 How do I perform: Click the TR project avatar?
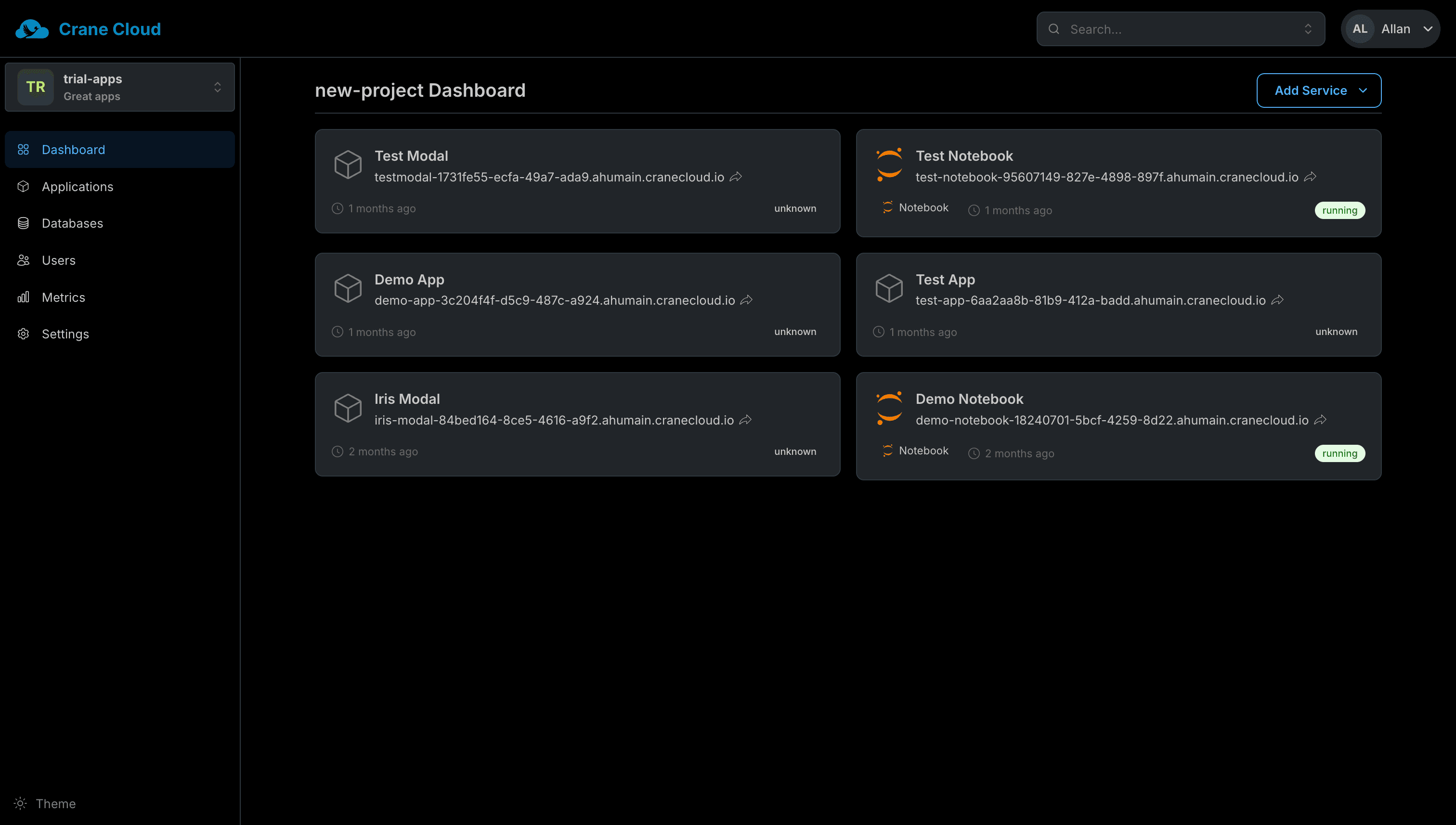36,87
